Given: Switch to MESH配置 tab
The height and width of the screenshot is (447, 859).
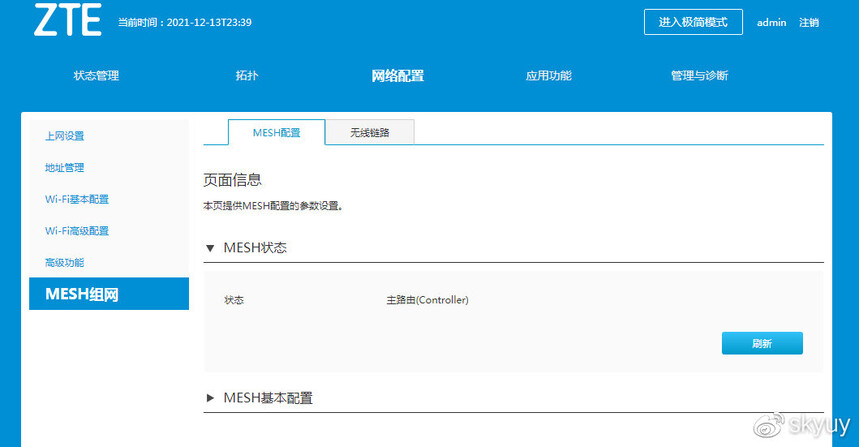Looking at the screenshot, I should click(x=277, y=132).
